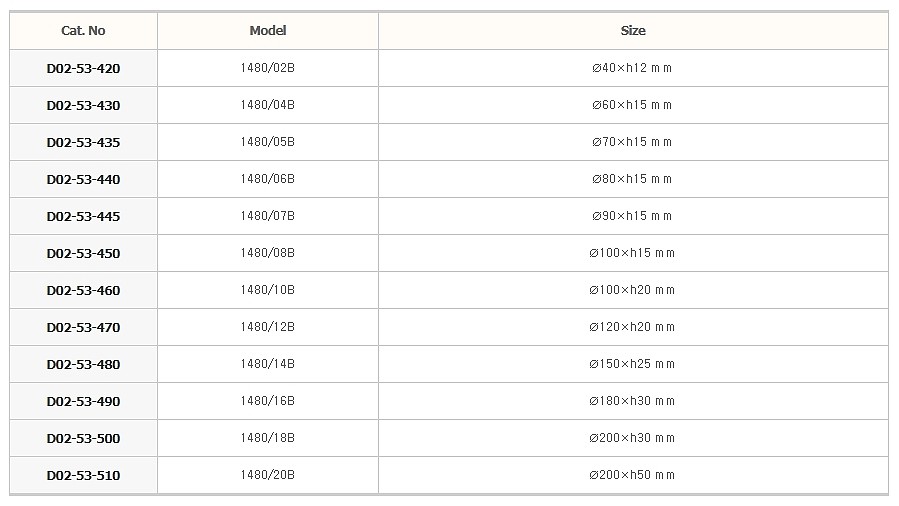Select model 1480/07B cell
Viewport: 899px width, 506px height.
(268, 216)
